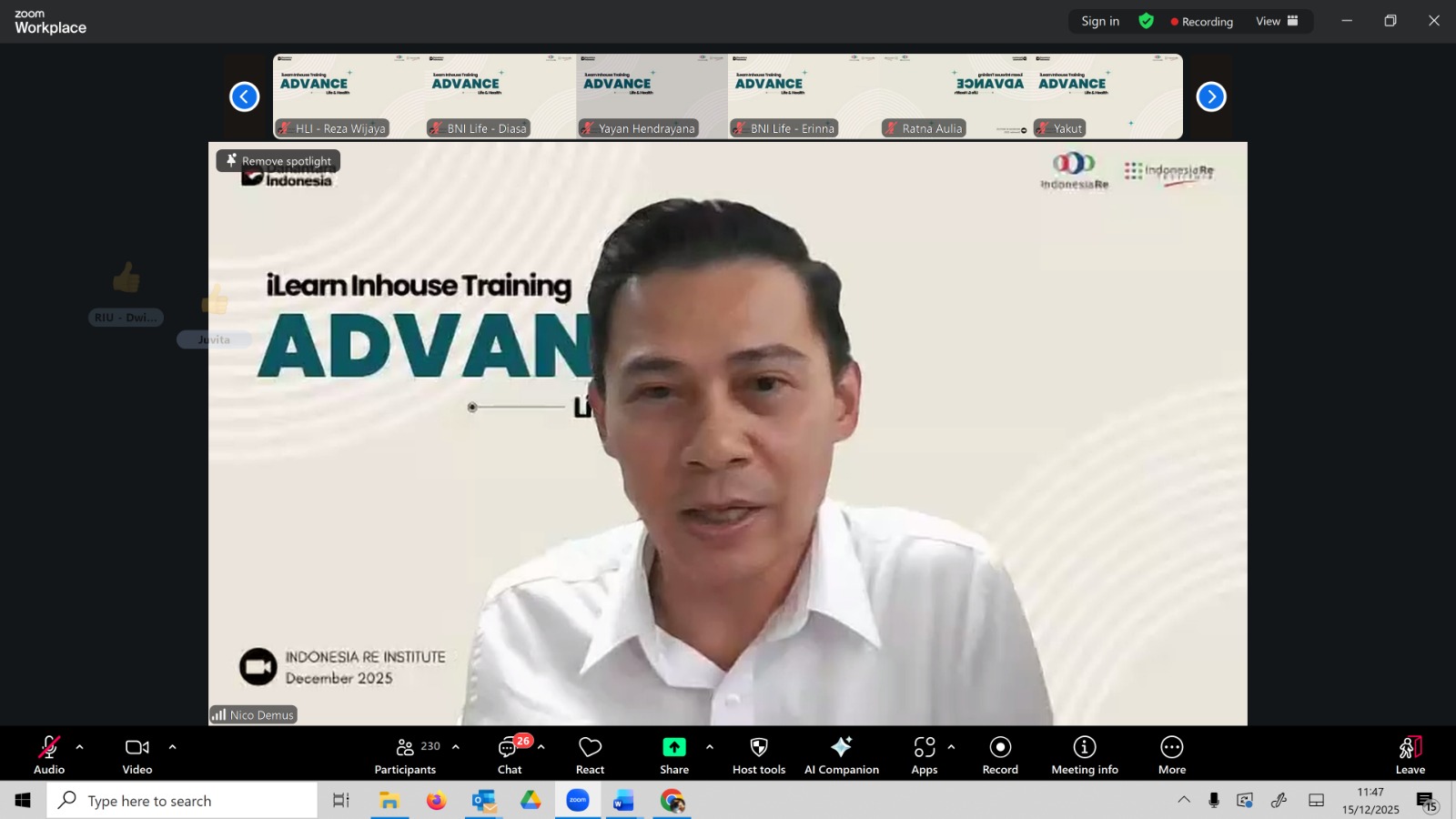
Task: Open the View layout menu
Action: pos(1277,21)
